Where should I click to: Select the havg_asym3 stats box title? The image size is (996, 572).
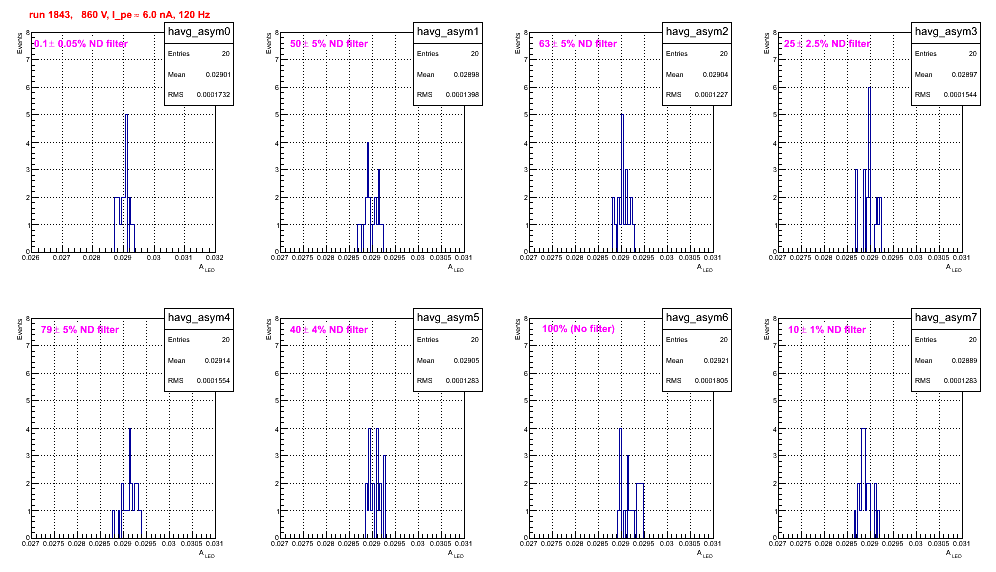(946, 32)
